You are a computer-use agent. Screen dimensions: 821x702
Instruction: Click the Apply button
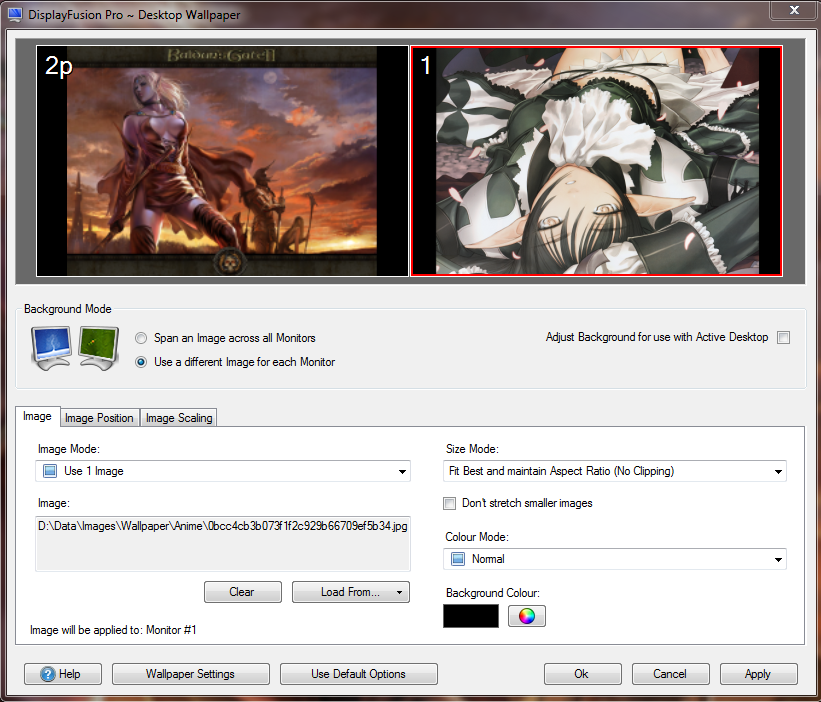pos(758,674)
